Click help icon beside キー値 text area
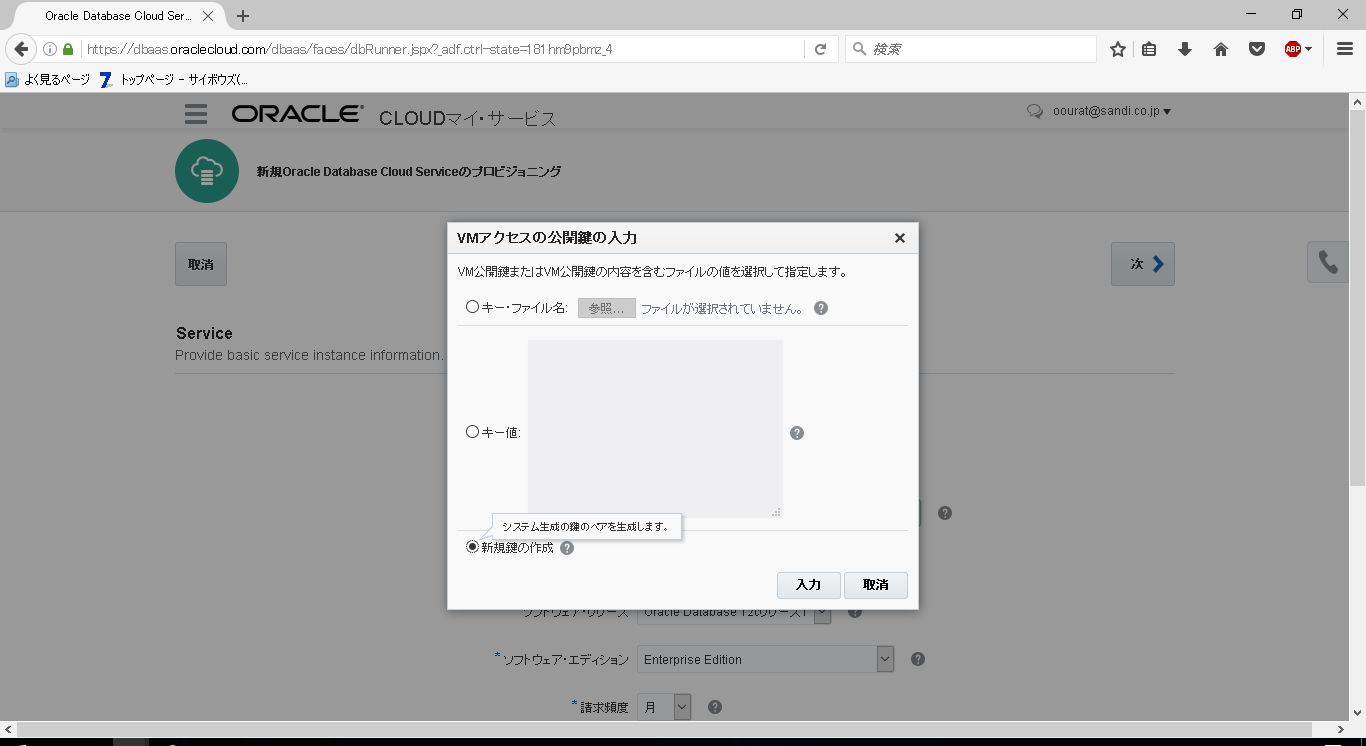The width and height of the screenshot is (1366, 746). pos(797,433)
